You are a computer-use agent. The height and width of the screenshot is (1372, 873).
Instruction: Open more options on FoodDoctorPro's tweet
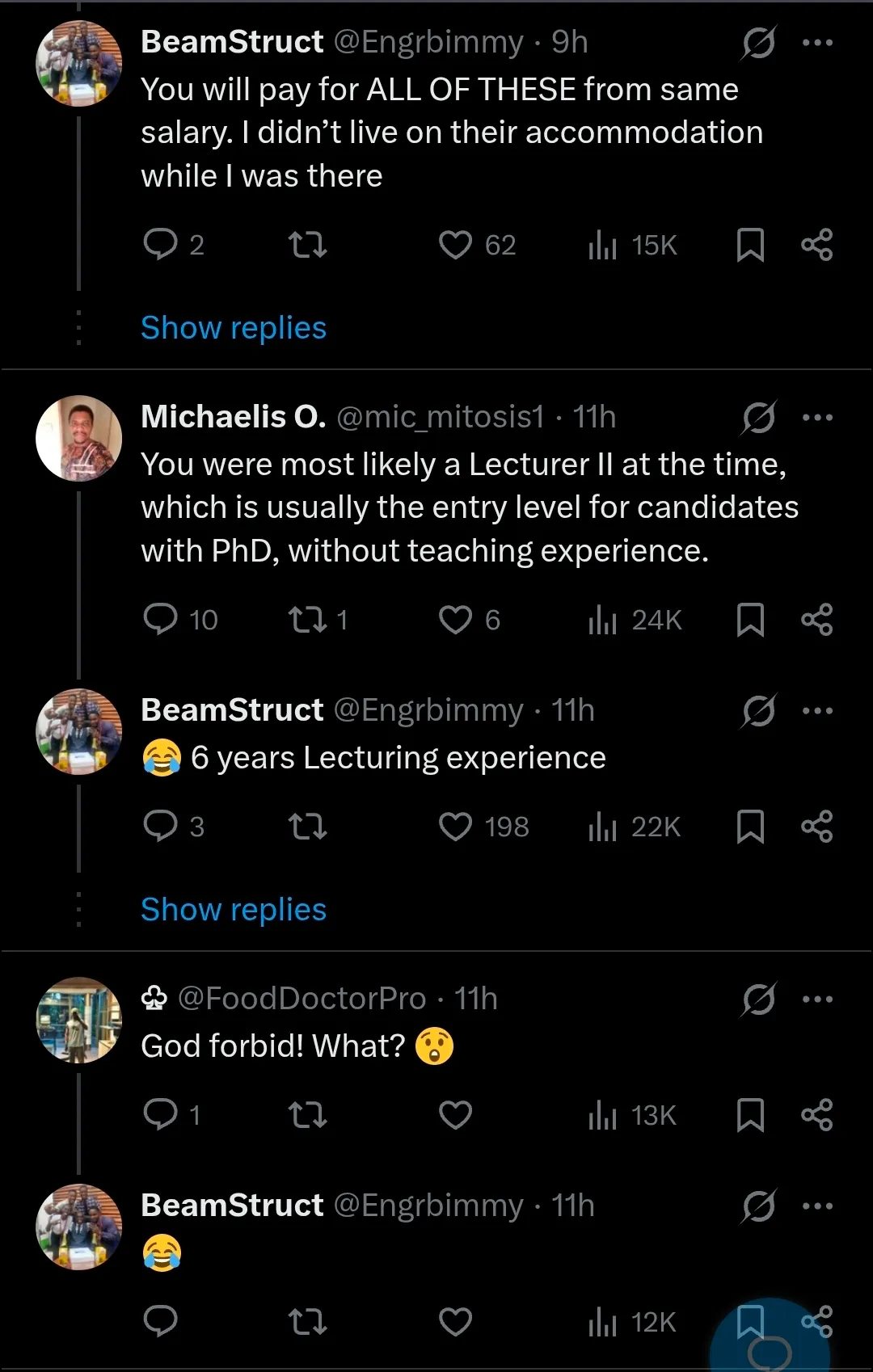click(x=817, y=1000)
